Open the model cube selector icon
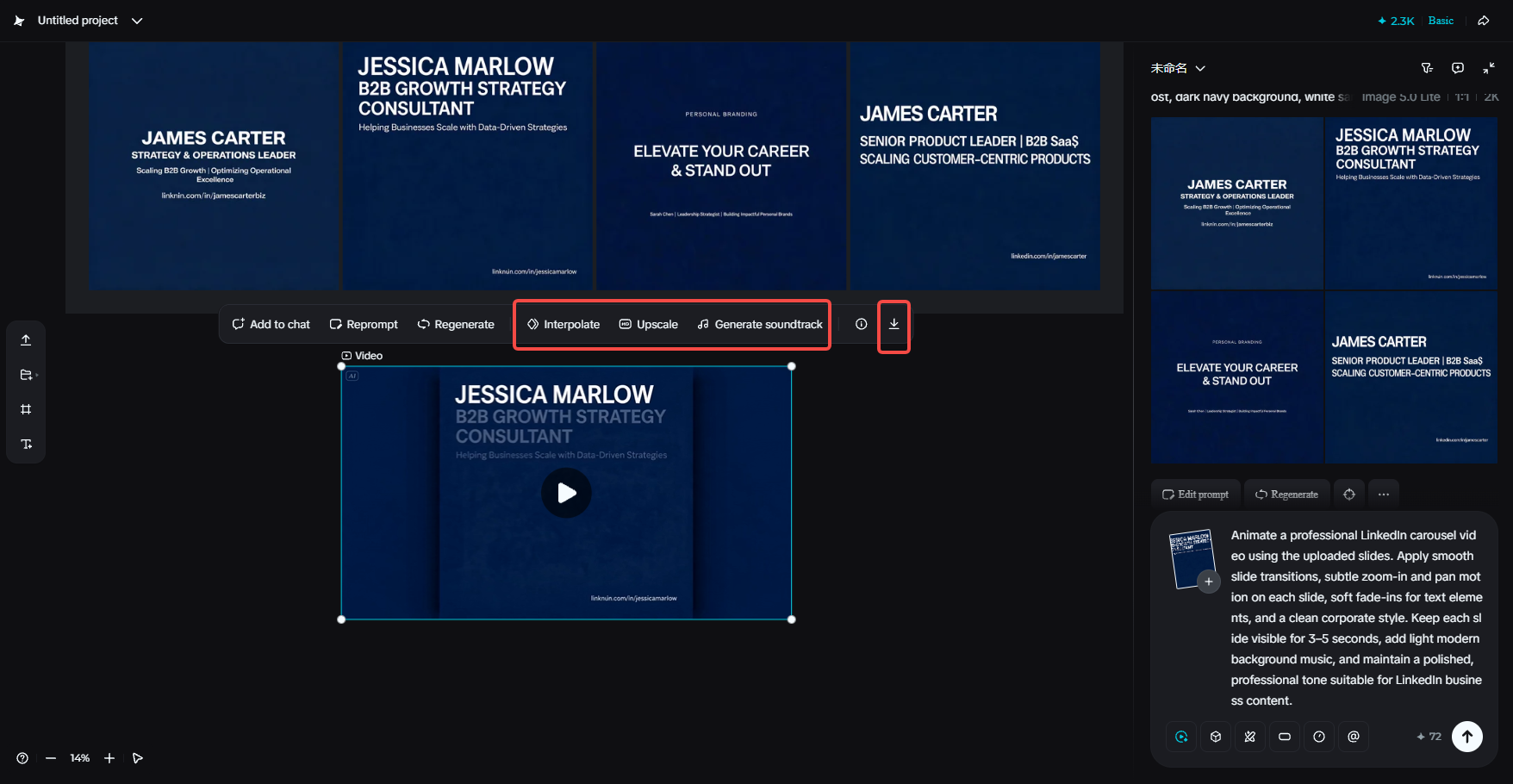Viewport: 1513px width, 784px height. pyautogui.click(x=1216, y=737)
